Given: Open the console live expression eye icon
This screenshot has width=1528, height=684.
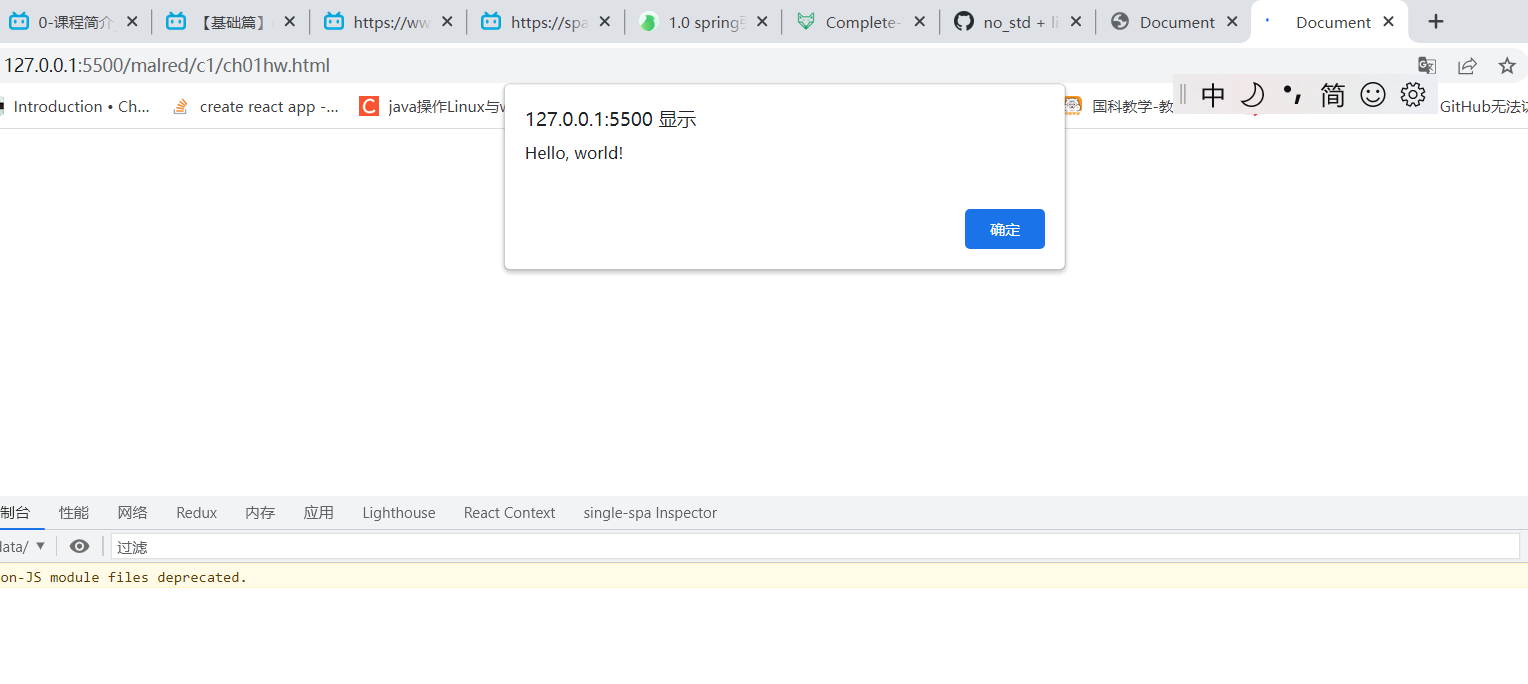Looking at the screenshot, I should point(80,546).
